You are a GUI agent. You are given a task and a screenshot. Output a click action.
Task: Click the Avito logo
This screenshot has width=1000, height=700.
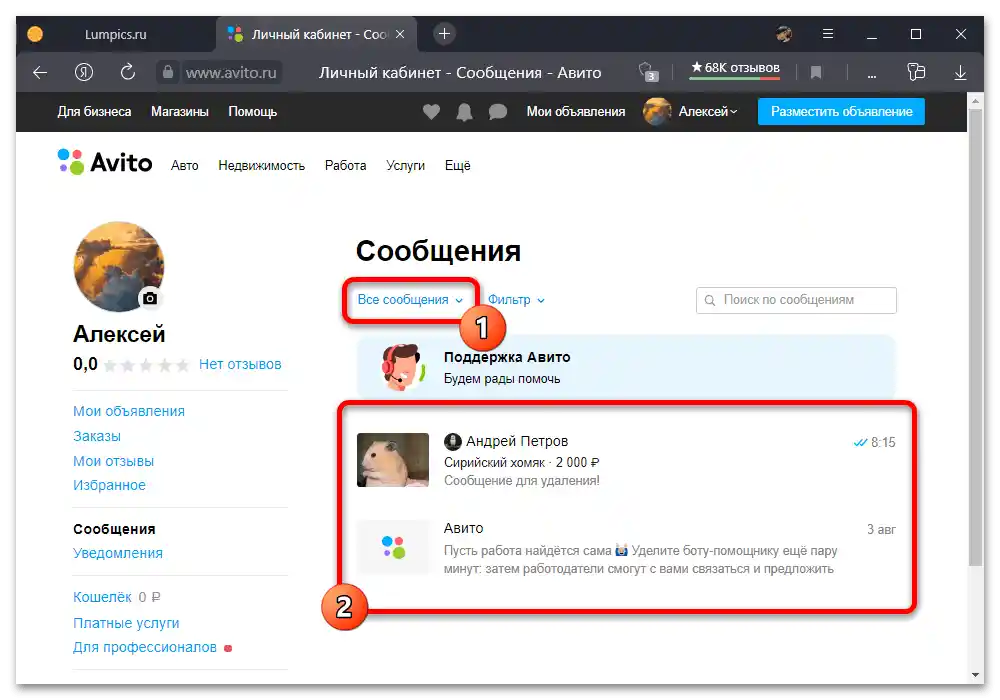tap(105, 163)
